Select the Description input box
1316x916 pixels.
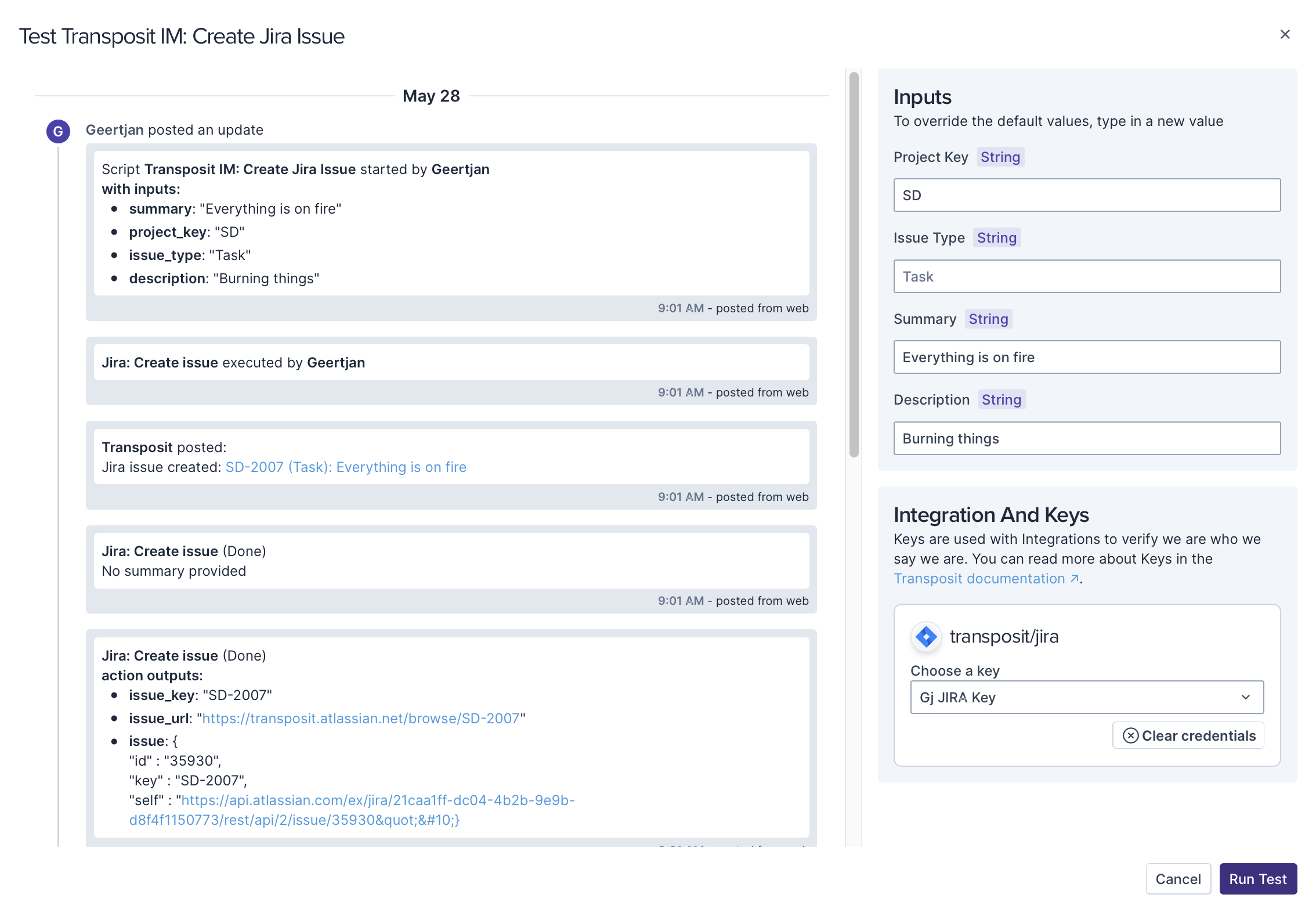click(x=1086, y=438)
